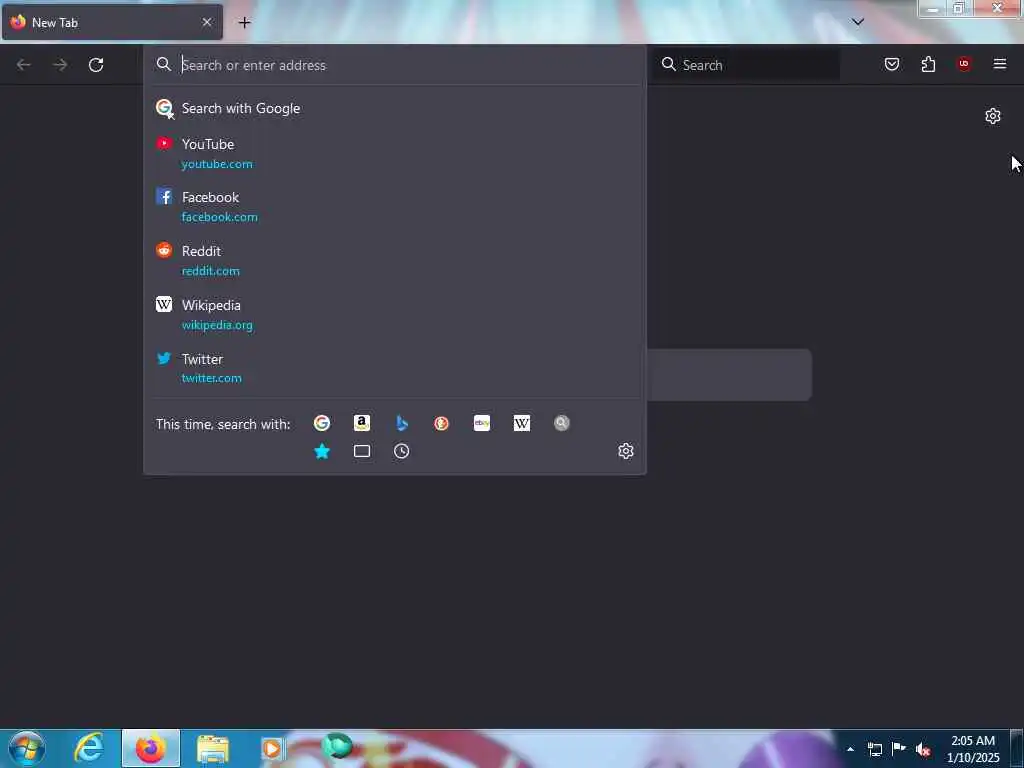Click the magnifier icon in address bar
This screenshot has width=1024, height=768.
pyautogui.click(x=164, y=64)
